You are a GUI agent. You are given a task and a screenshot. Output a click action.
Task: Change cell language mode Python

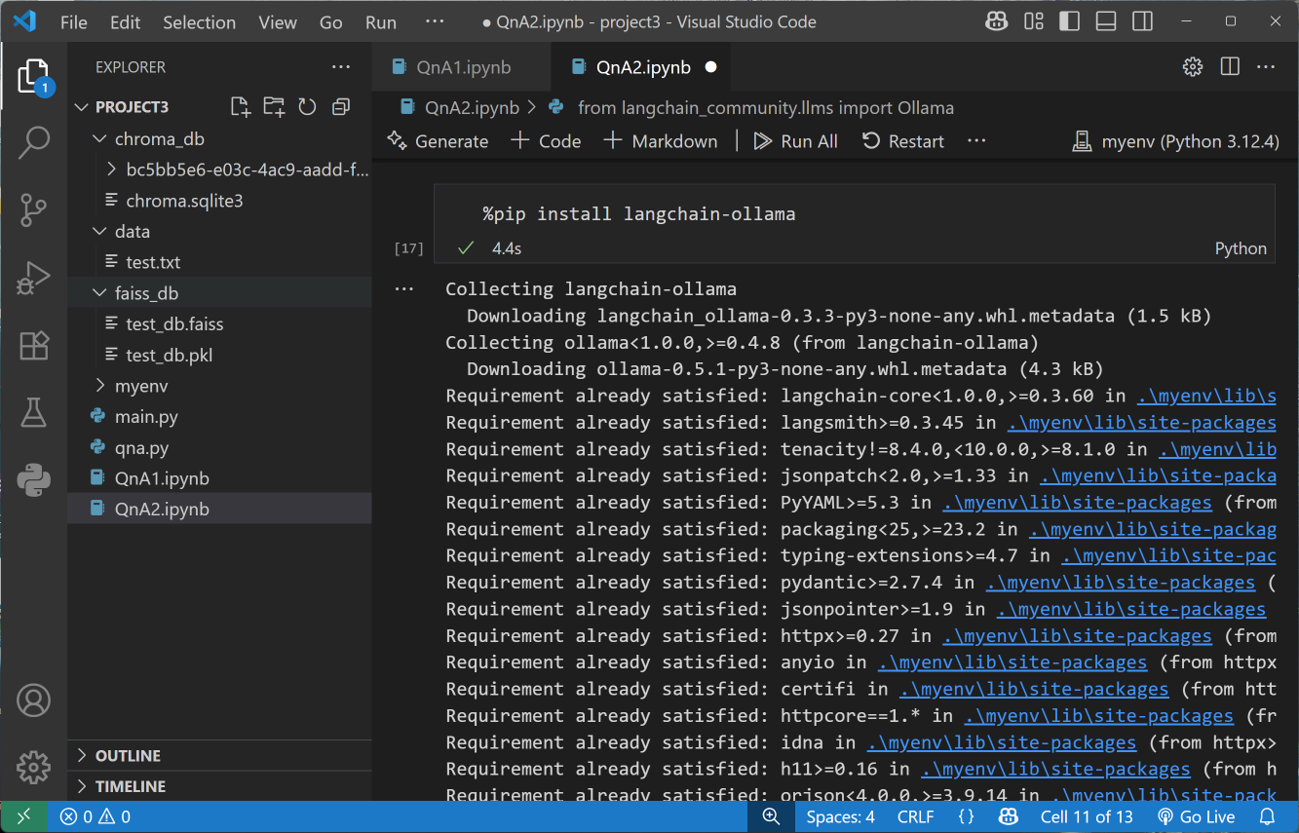click(x=1240, y=249)
